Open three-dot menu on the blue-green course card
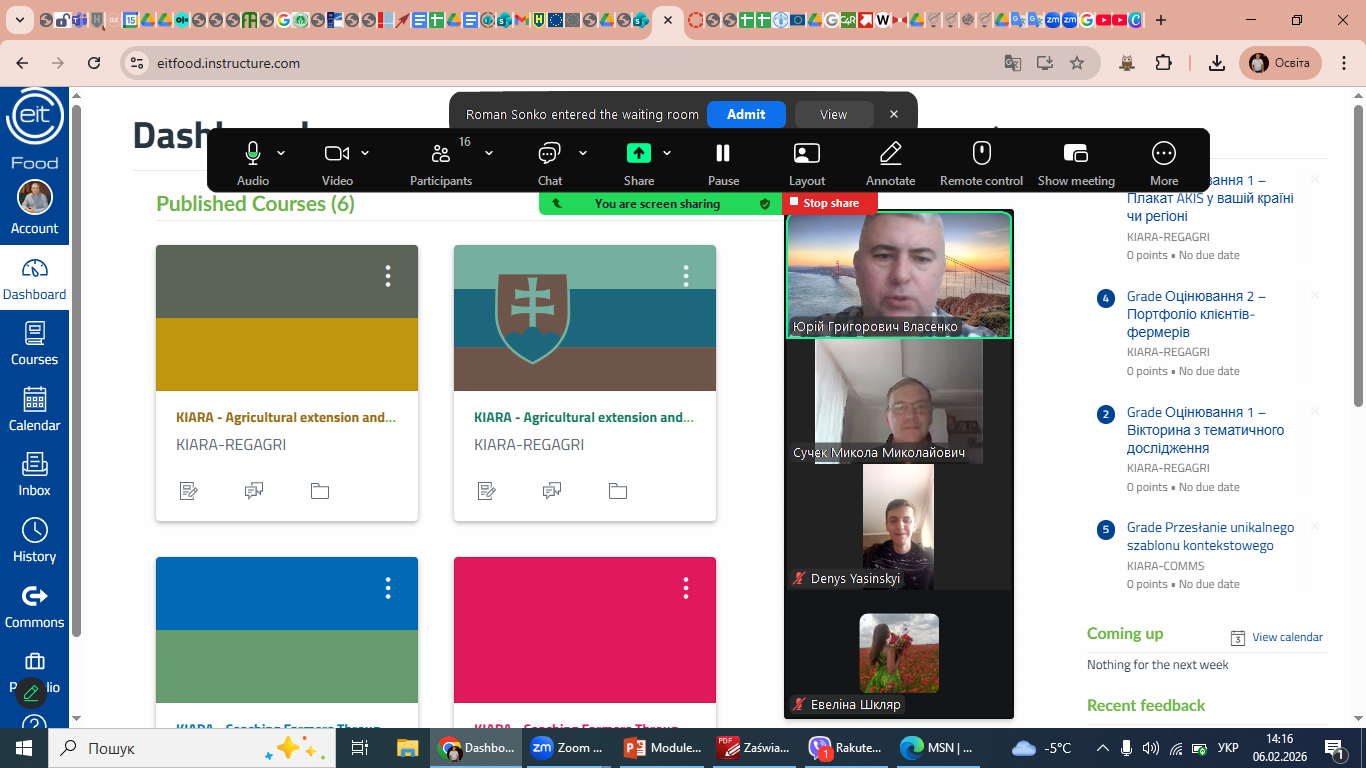This screenshot has height=768, width=1366. tap(388, 588)
